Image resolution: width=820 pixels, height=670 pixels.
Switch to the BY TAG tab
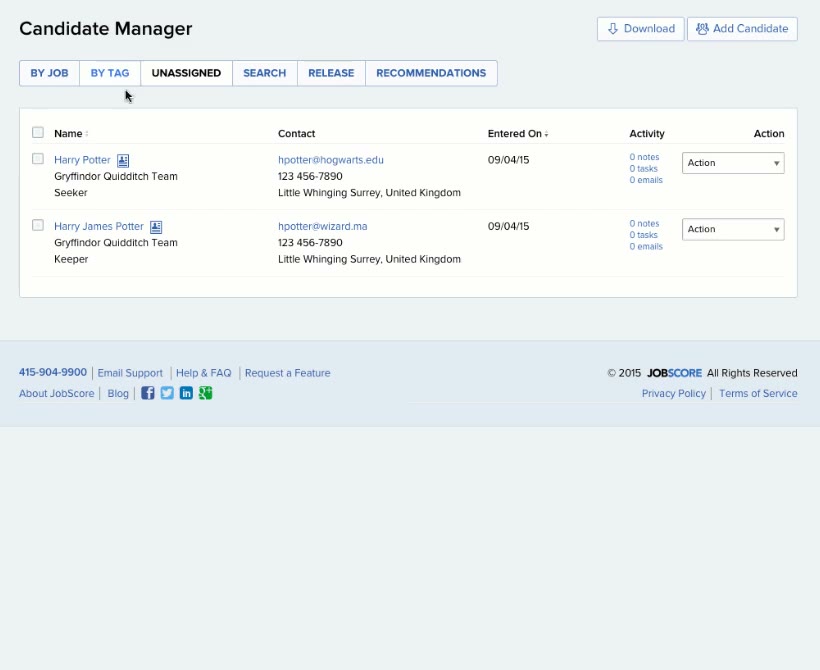[x=110, y=73]
